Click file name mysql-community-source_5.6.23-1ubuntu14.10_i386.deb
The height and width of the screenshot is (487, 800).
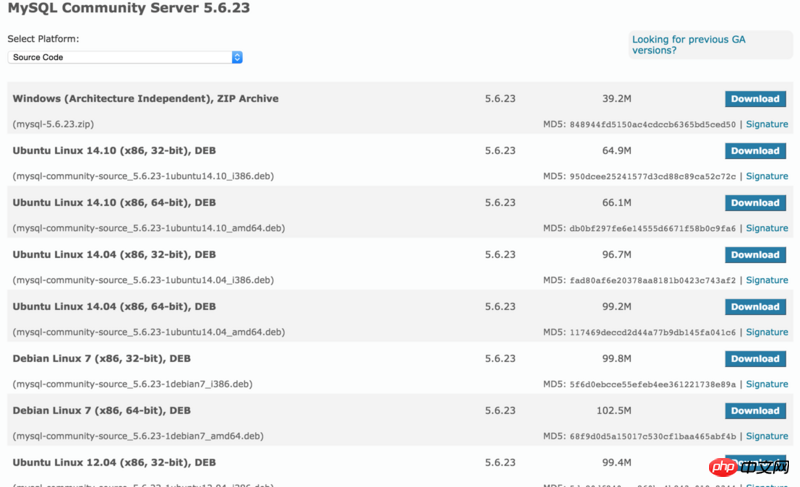tap(143, 176)
